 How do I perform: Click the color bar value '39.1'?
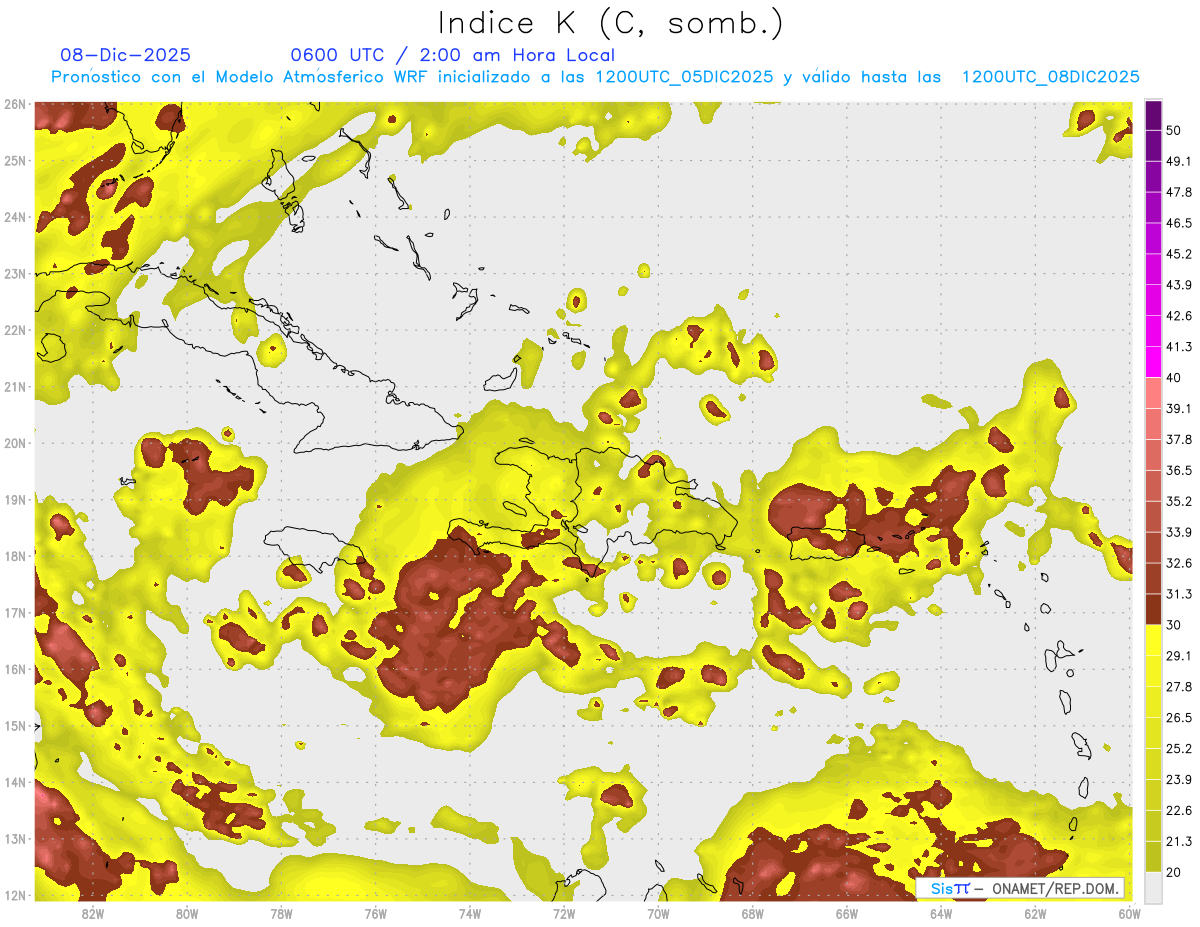[x=1178, y=409]
